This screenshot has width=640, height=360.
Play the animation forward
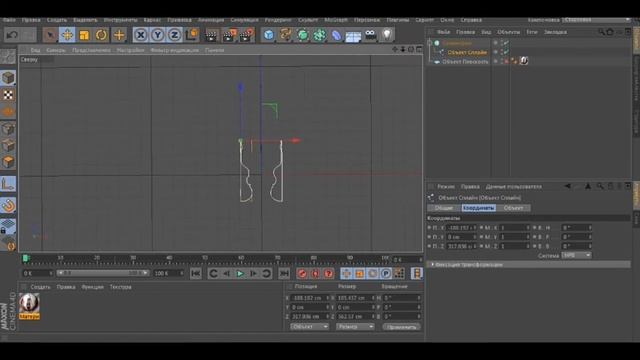pyautogui.click(x=240, y=273)
